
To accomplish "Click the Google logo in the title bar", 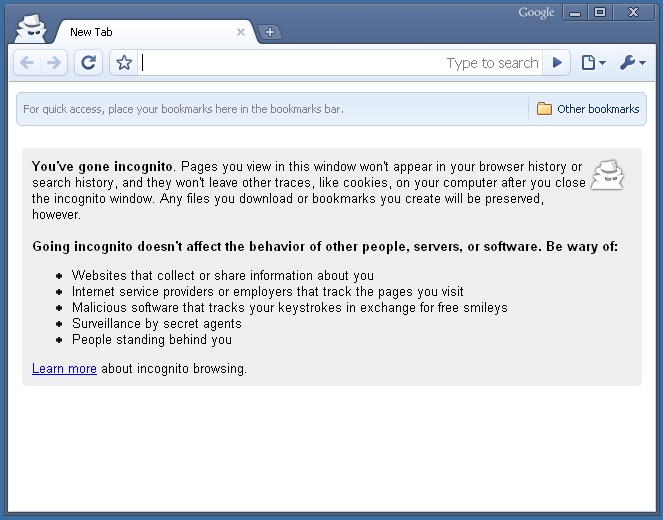I will 536,13.
